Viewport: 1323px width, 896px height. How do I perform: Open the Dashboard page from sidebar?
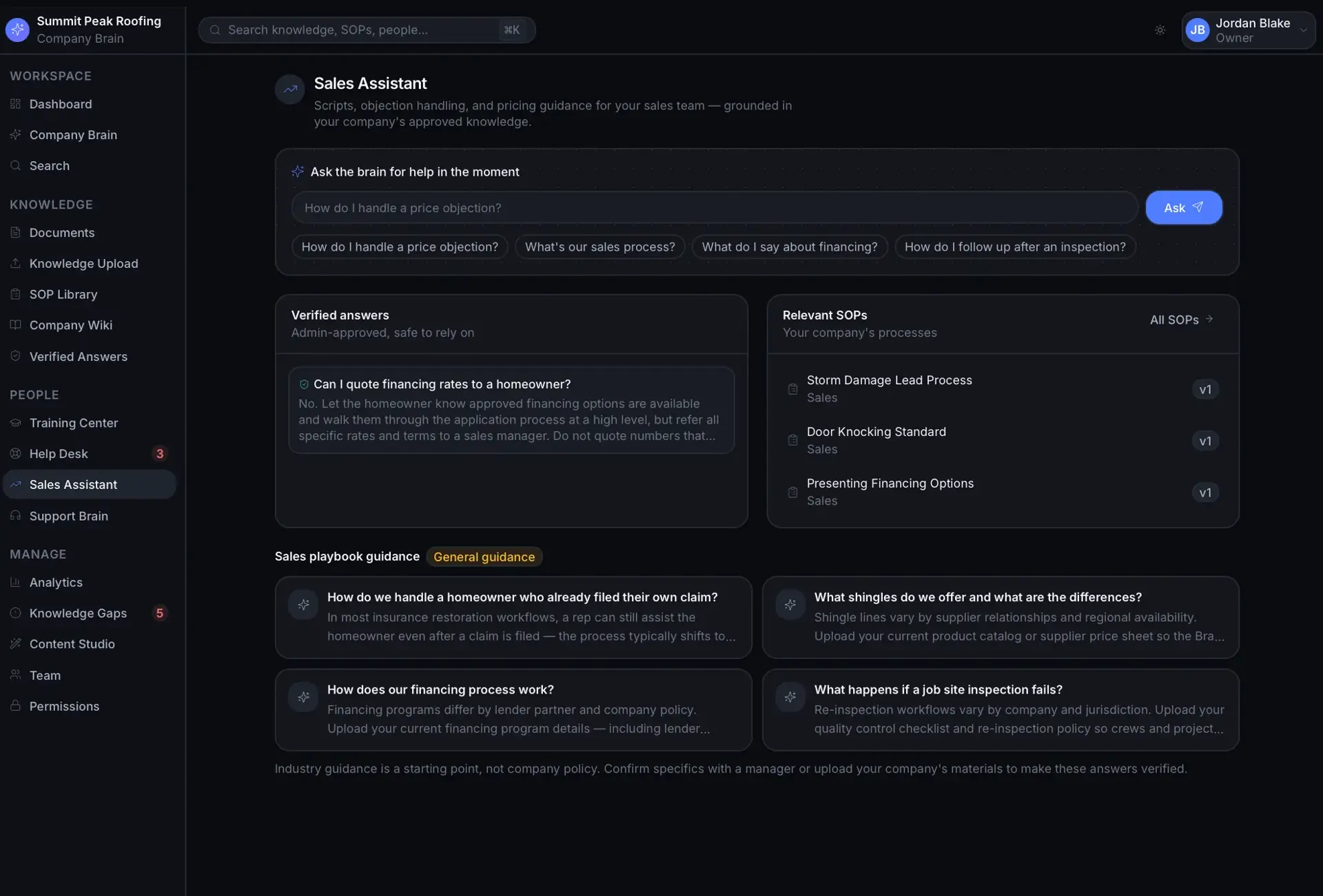pyautogui.click(x=90, y=104)
